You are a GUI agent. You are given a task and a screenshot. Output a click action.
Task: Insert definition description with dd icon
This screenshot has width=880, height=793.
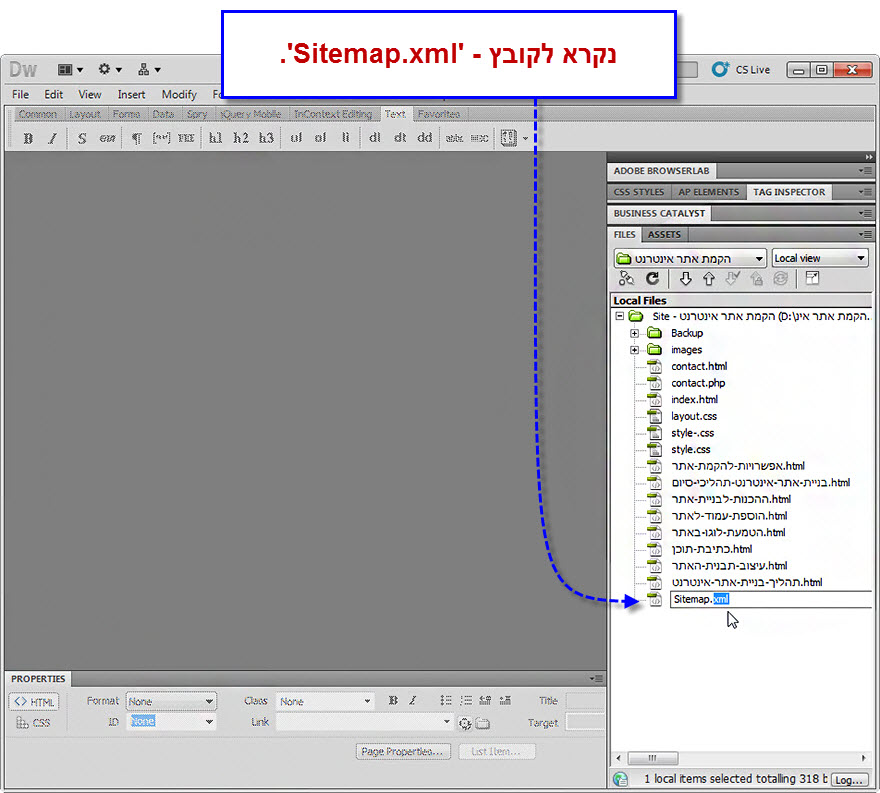click(425, 138)
